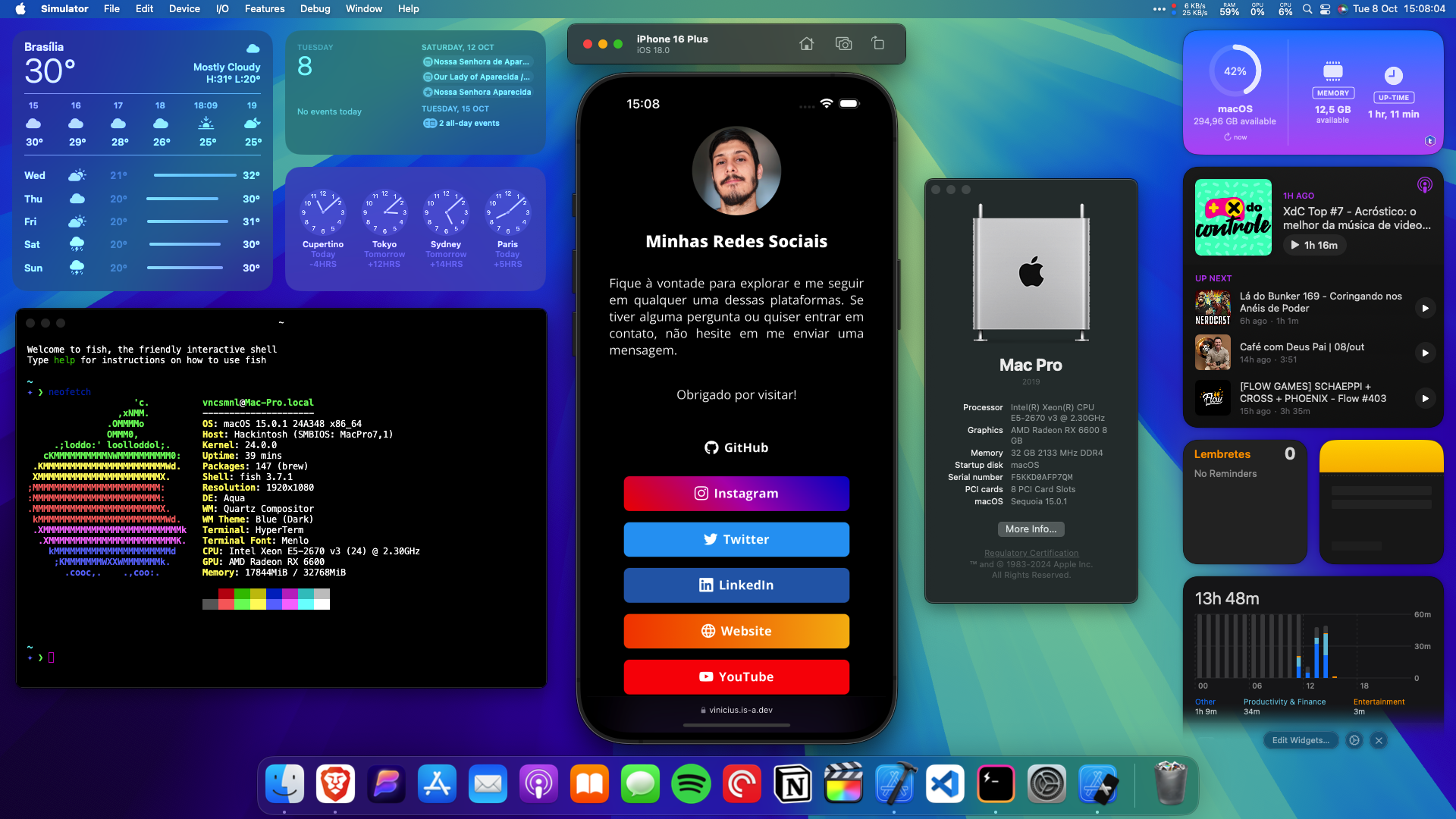Tap the Twitter button

pos(736,540)
